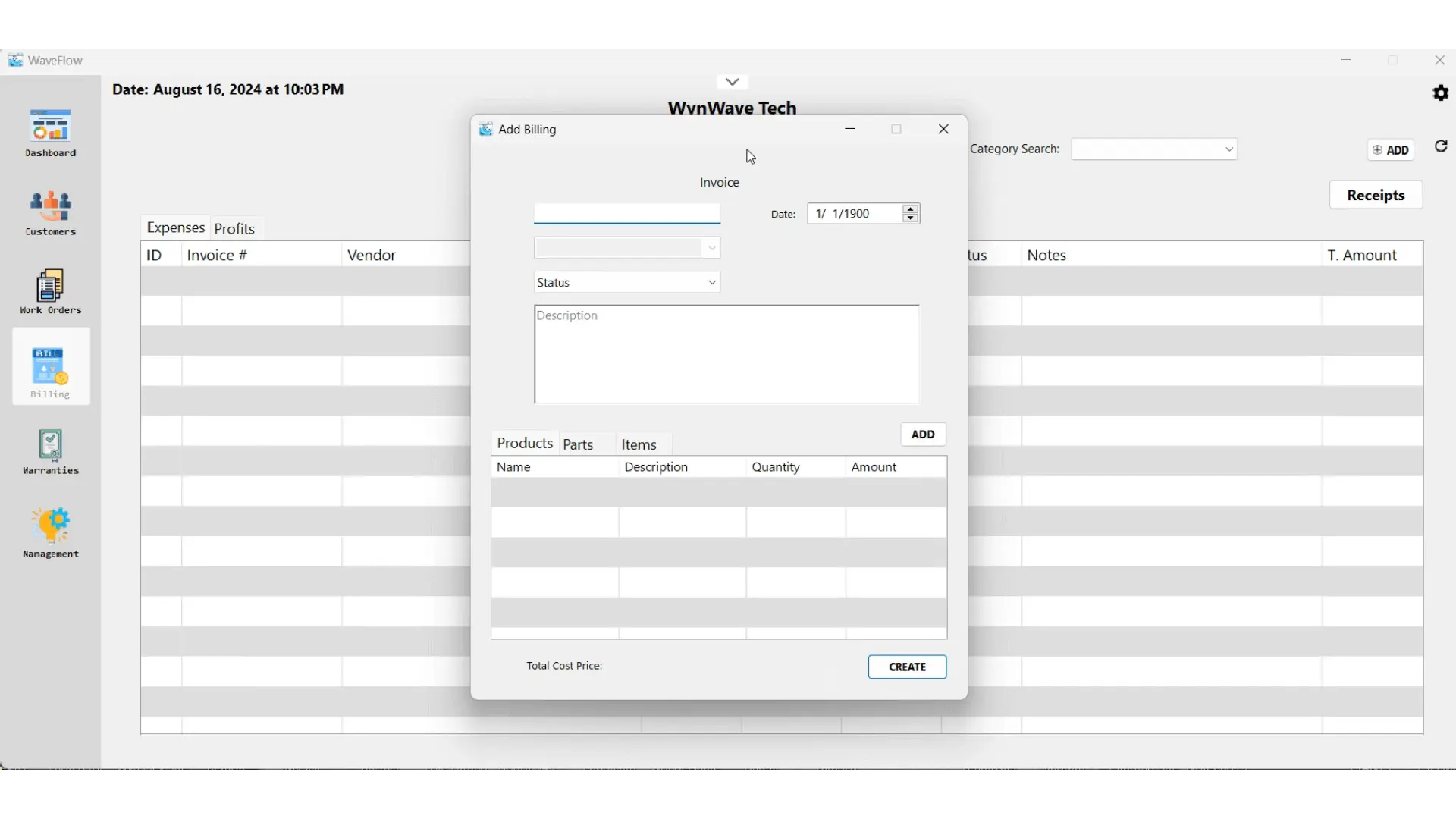Expand the vendor combo box
Image resolution: width=1456 pixels, height=819 pixels.
tap(711, 247)
